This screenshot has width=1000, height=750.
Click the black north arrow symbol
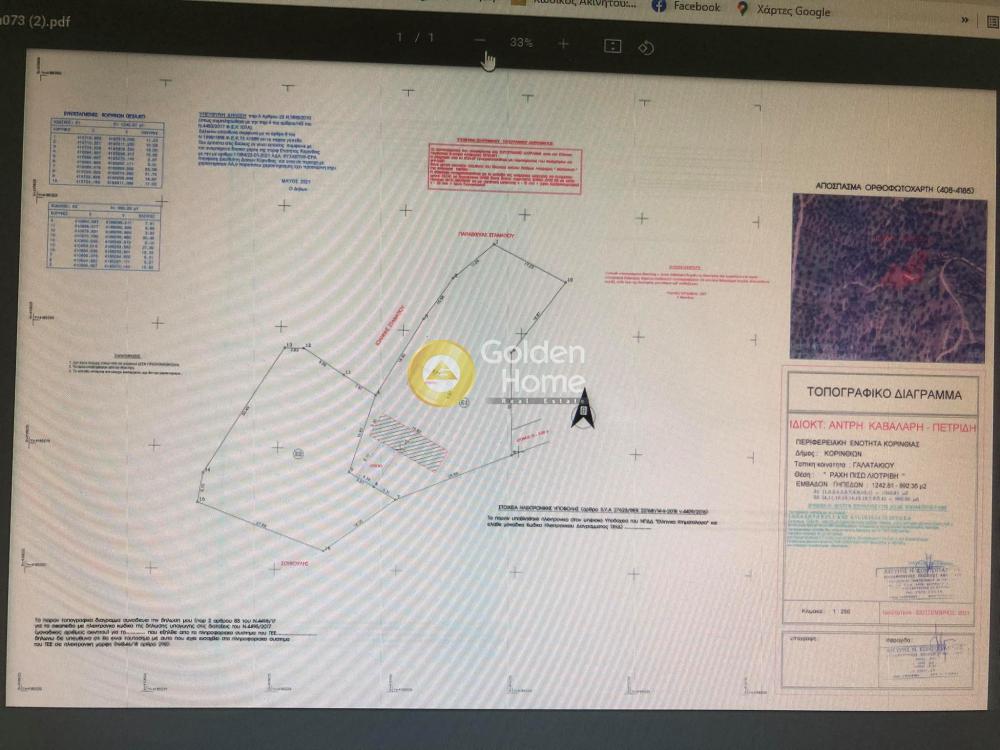[580, 408]
